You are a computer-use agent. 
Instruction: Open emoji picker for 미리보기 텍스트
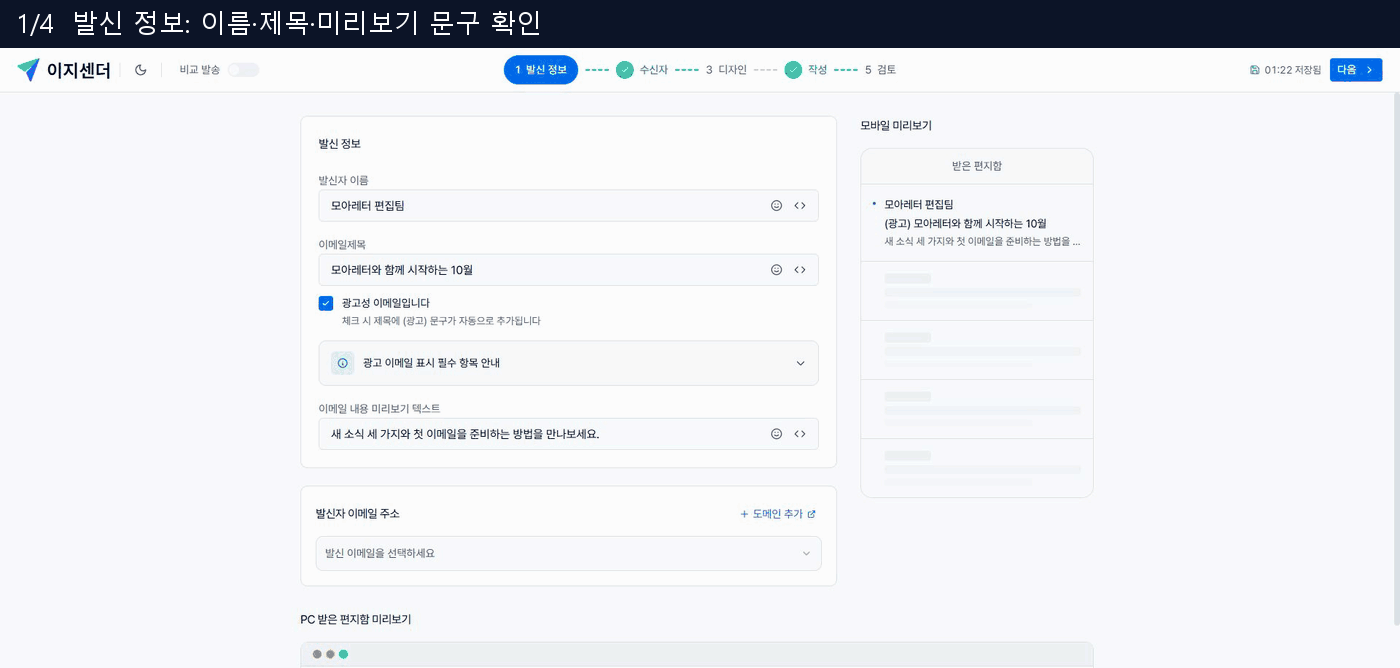776,434
